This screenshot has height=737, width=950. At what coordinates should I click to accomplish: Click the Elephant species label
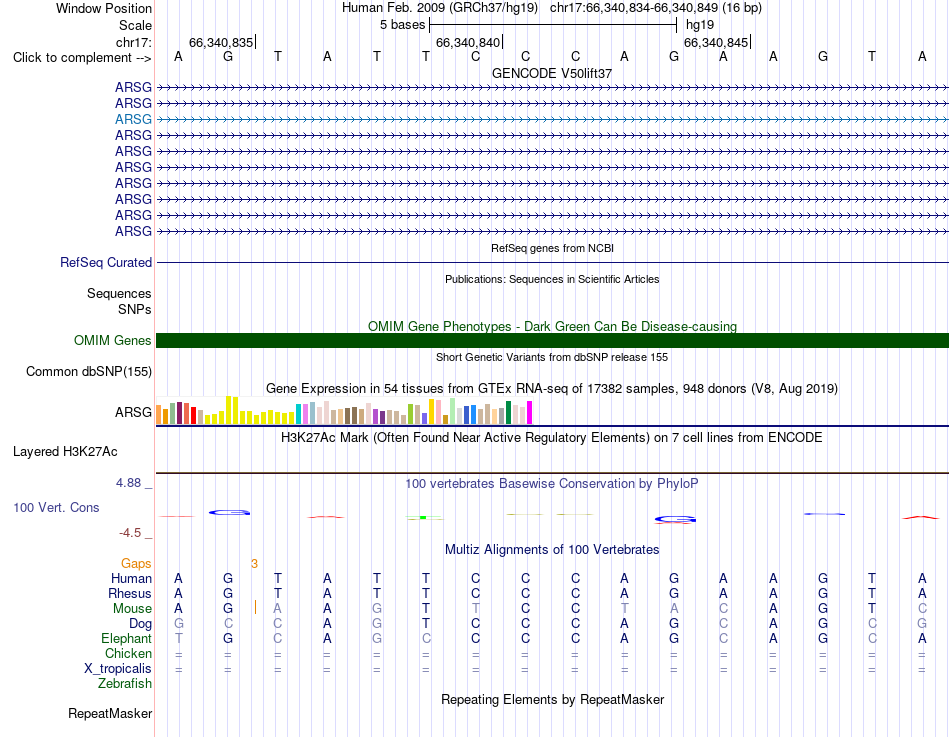(127, 639)
